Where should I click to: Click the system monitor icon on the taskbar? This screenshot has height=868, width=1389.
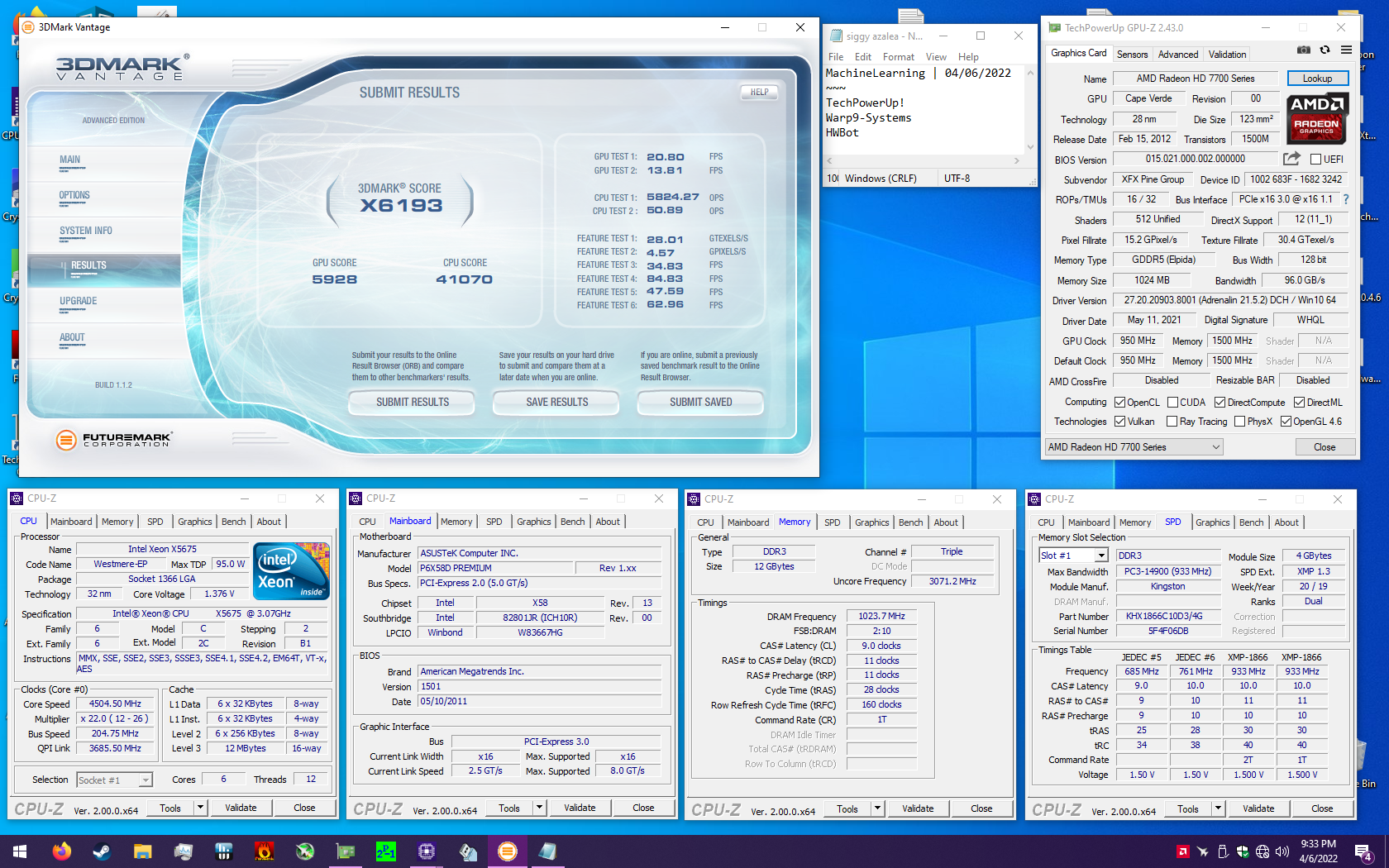pyautogui.click(x=183, y=851)
